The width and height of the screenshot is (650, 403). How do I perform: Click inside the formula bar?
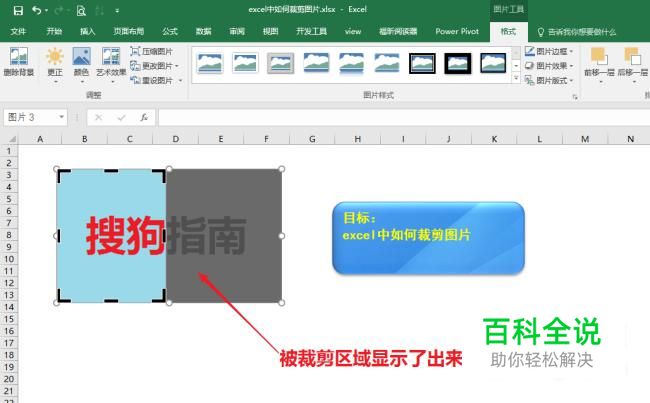point(404,118)
